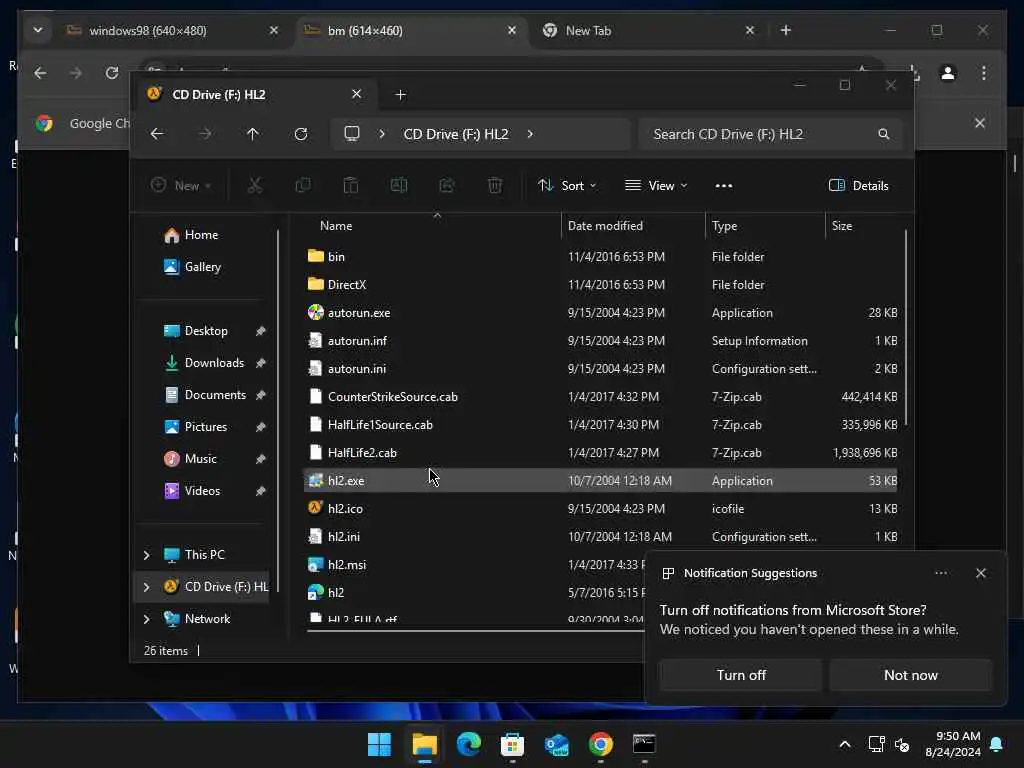
Task: Go forward in File Explorer
Action: [205, 134]
